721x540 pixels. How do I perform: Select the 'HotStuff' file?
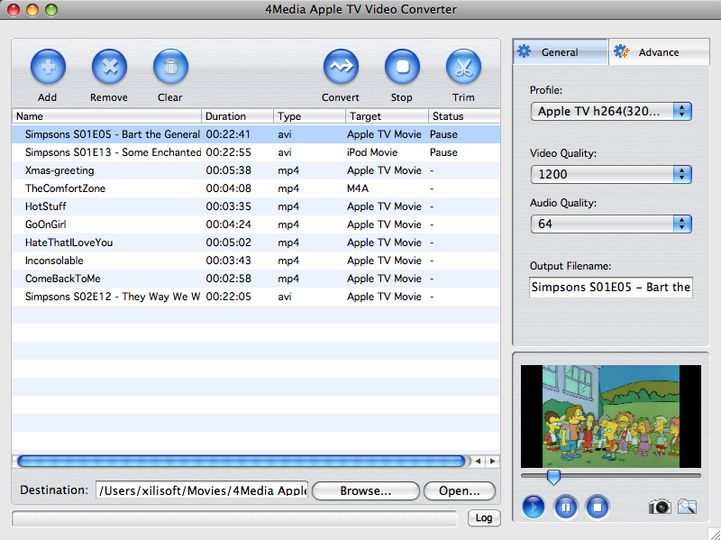tap(256, 206)
